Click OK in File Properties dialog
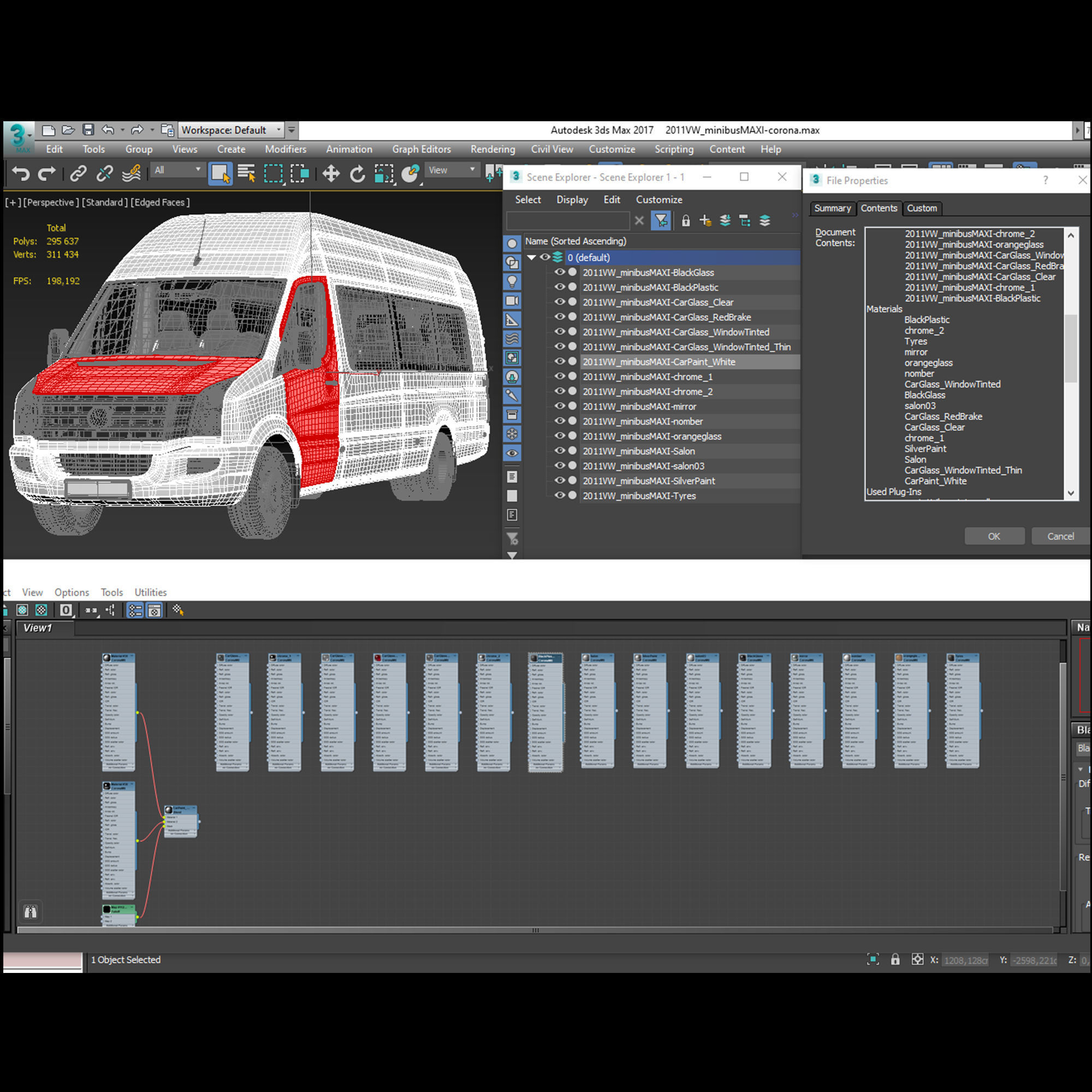1092x1092 pixels. [994, 536]
